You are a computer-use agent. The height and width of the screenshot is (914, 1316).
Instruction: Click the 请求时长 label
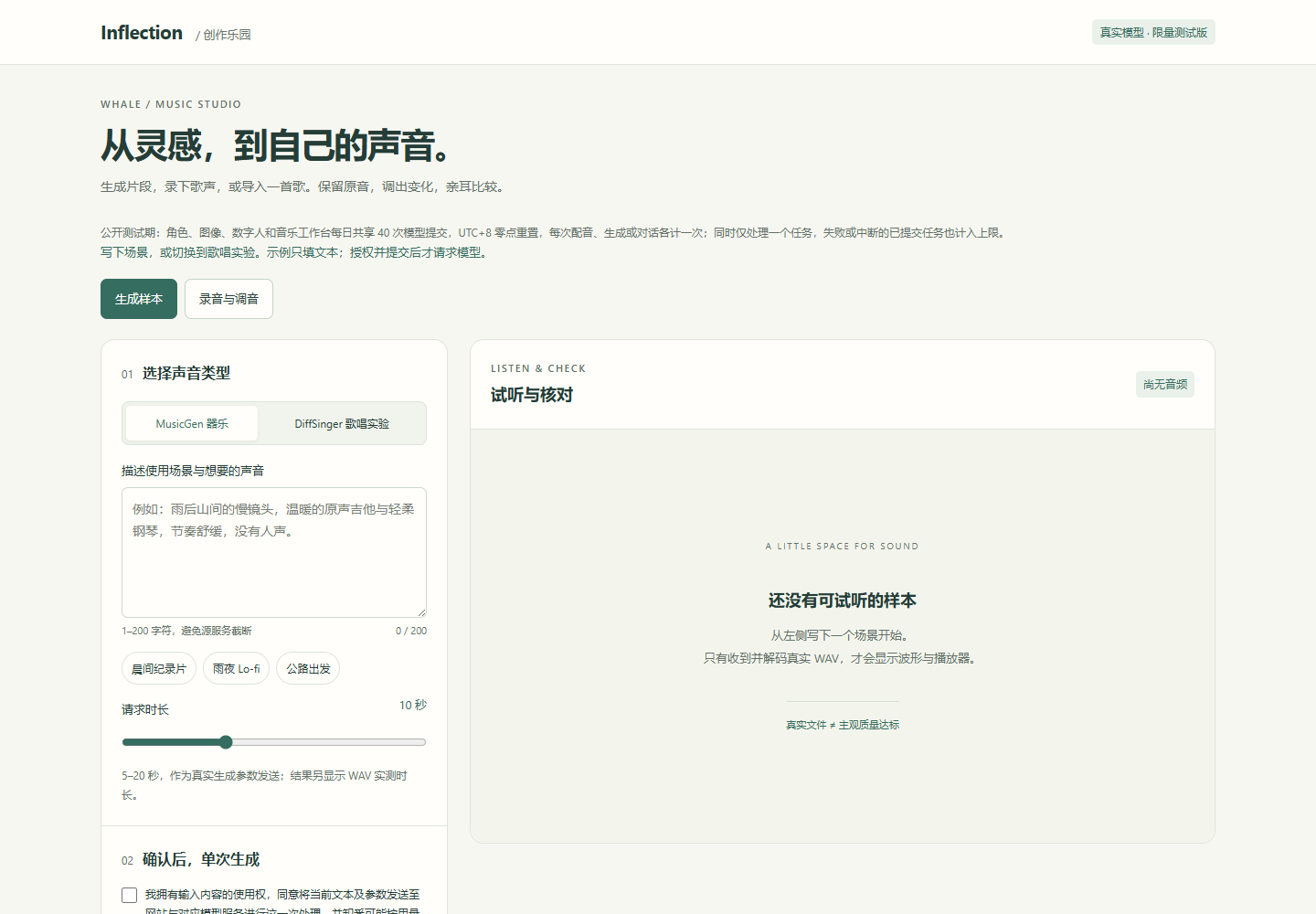(145, 709)
